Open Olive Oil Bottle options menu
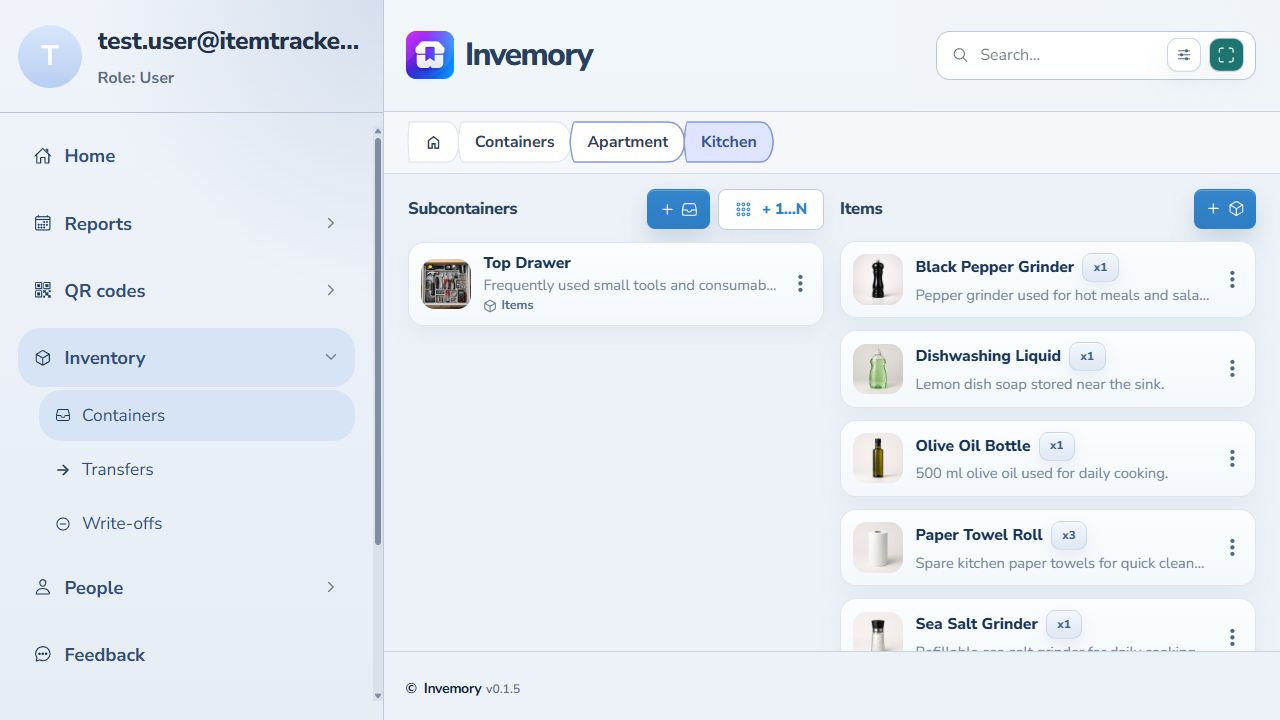Image resolution: width=1280 pixels, height=720 pixels. point(1232,458)
